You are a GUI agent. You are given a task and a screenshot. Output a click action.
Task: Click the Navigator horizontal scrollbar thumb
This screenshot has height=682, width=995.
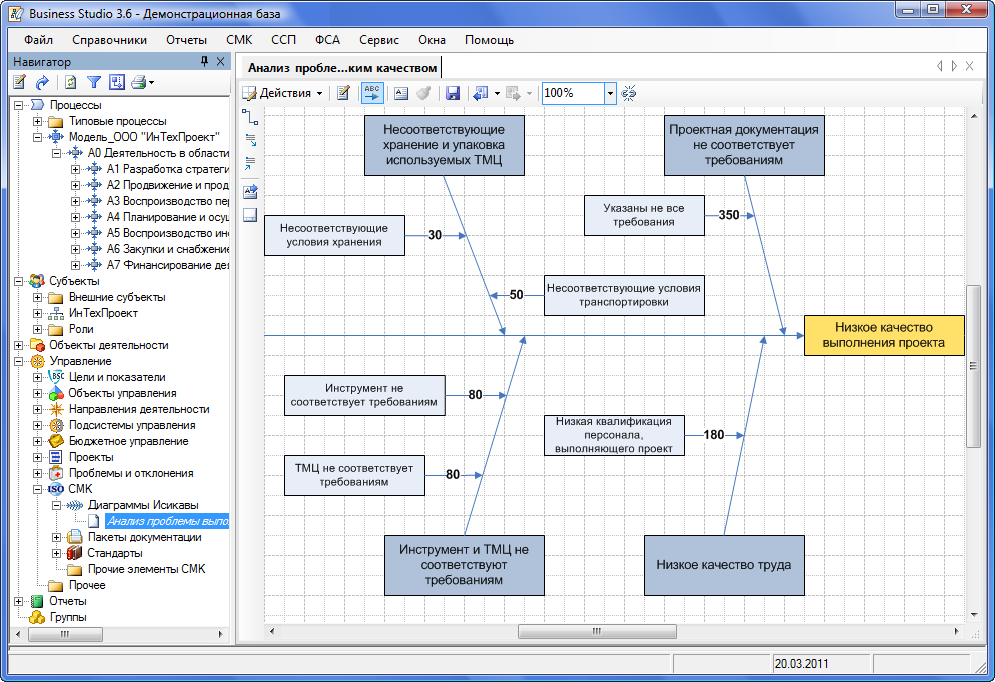pos(65,634)
